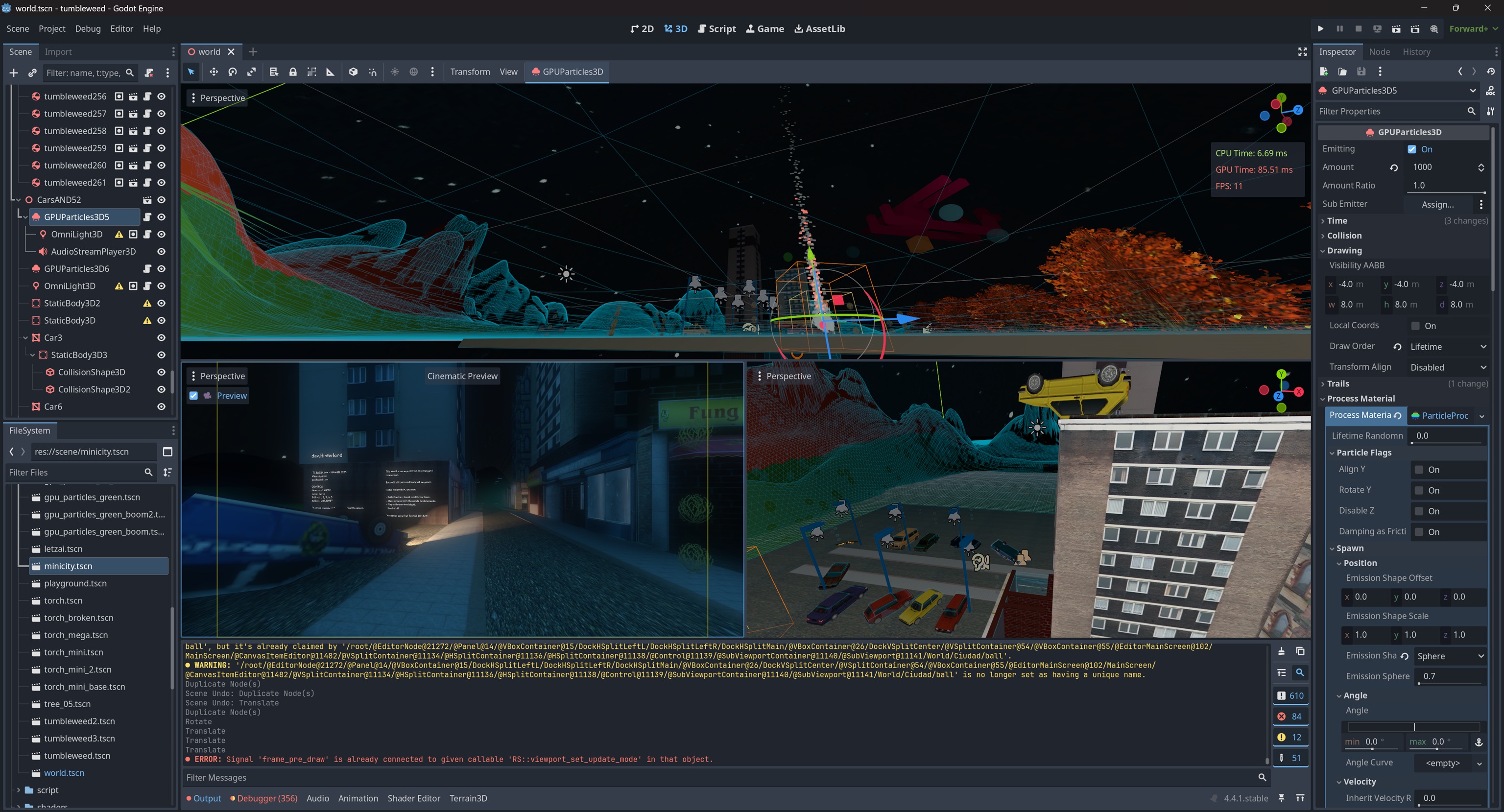Uncheck the Cinematic Preview checkbox
This screenshot has width=1504, height=812.
pos(193,396)
